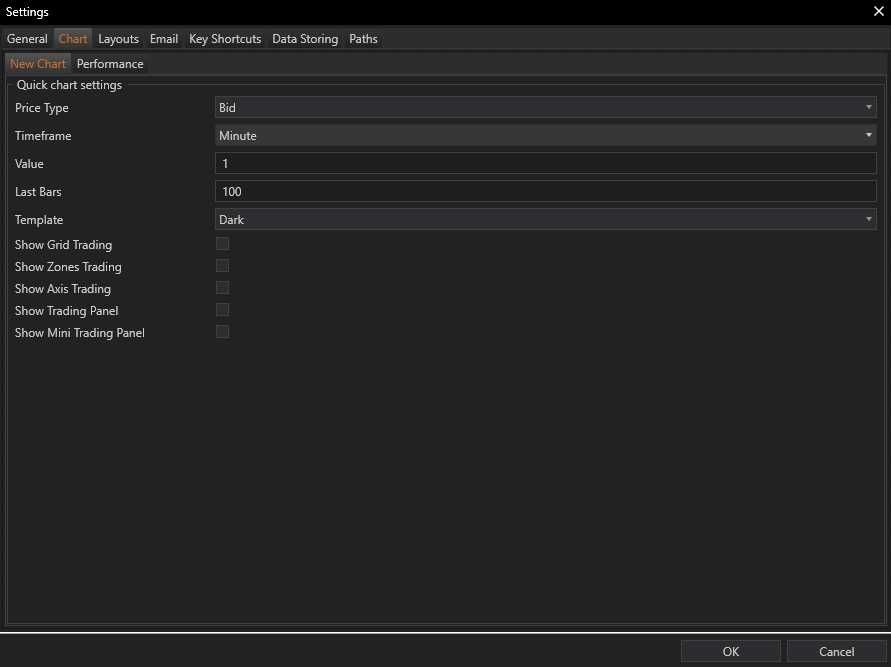Focus the Last Bars input field
Viewport: 891px width, 667px height.
545,192
